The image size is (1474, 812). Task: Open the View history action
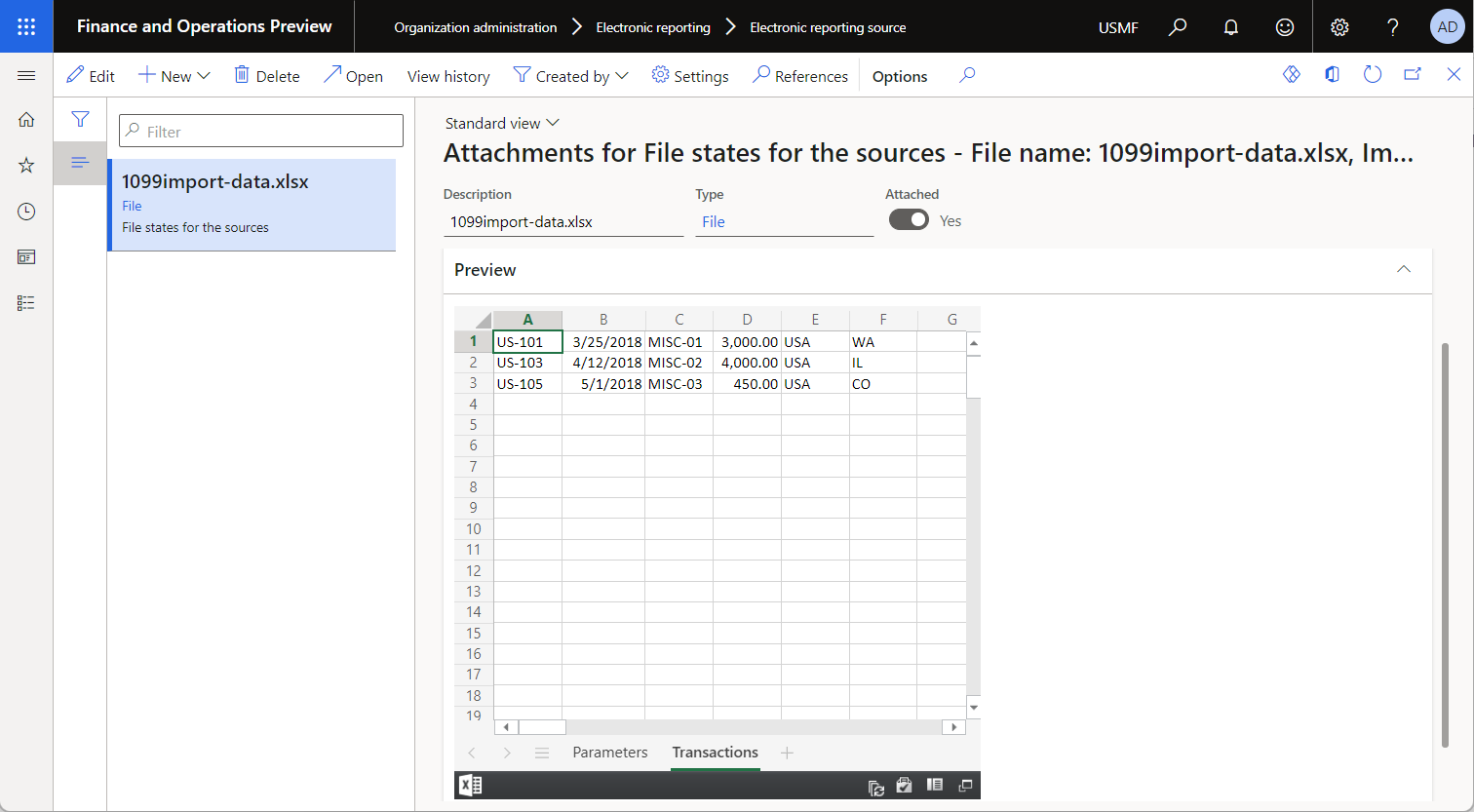[447, 75]
